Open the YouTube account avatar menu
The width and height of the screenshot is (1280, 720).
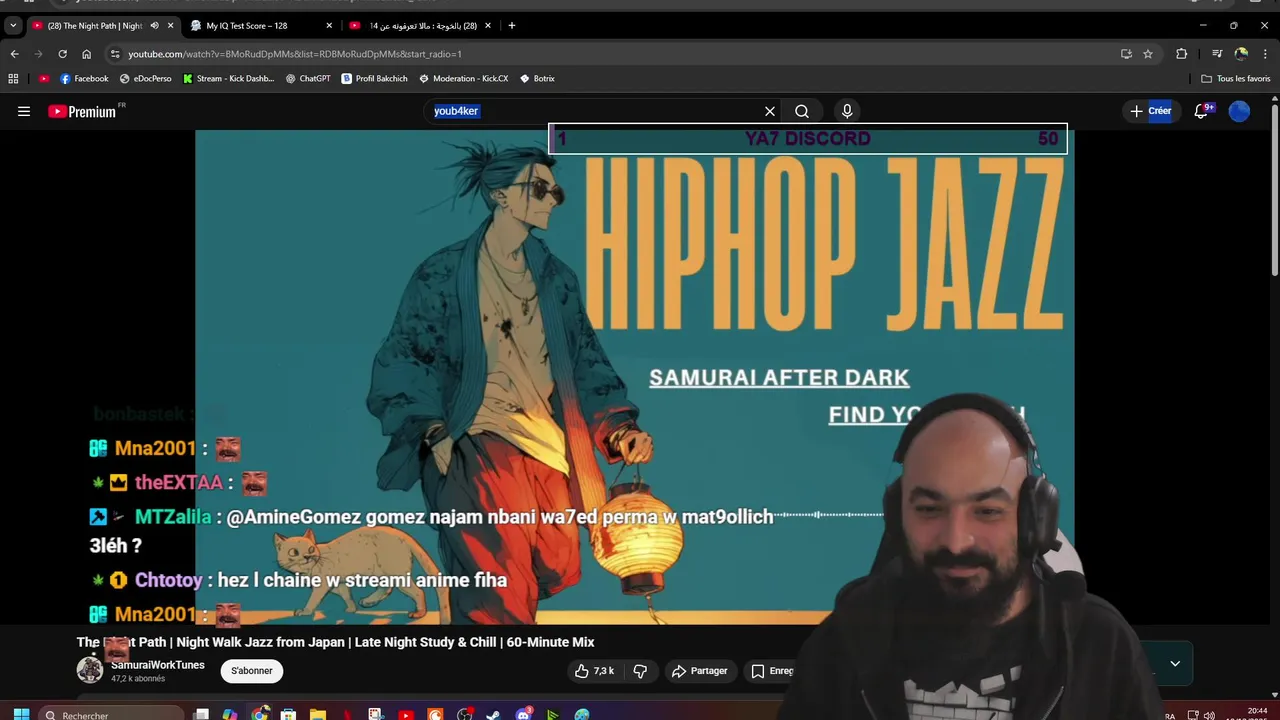click(1239, 111)
